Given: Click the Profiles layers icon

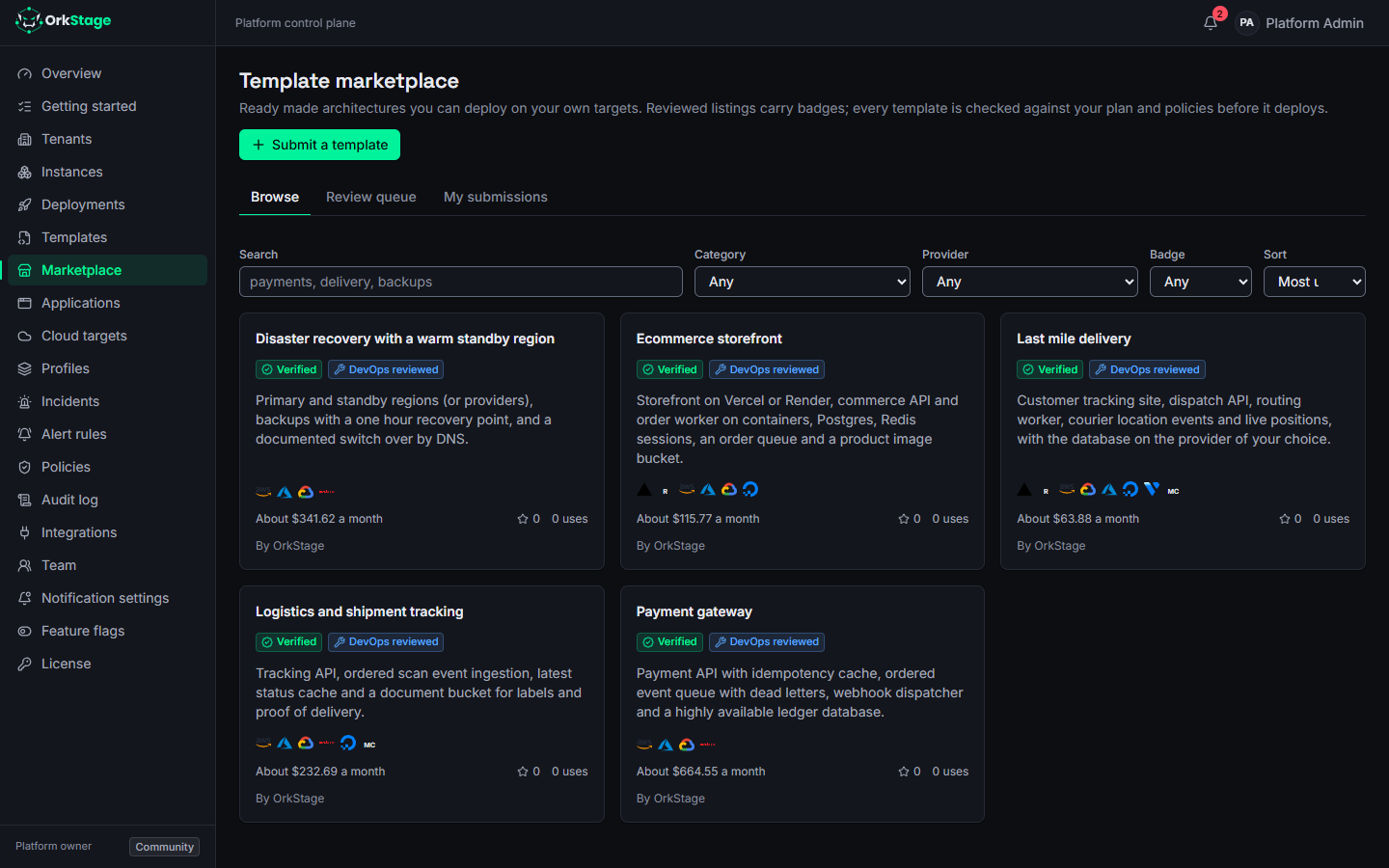Looking at the screenshot, I should [25, 368].
